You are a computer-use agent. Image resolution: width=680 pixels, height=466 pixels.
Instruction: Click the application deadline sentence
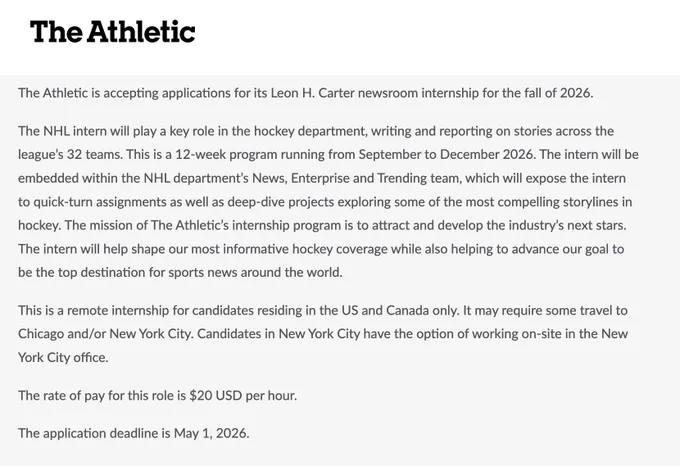point(134,433)
